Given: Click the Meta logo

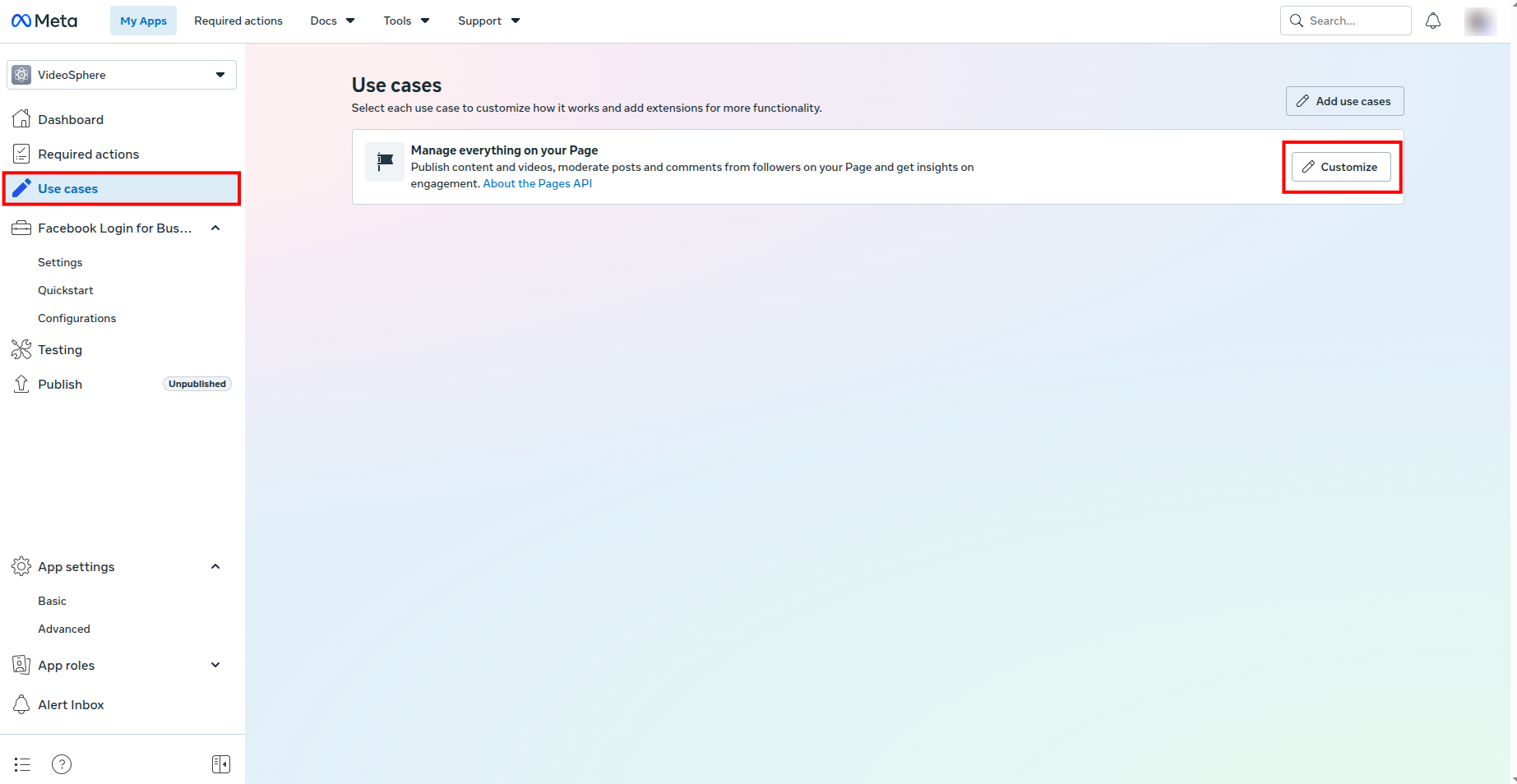Looking at the screenshot, I should [44, 21].
